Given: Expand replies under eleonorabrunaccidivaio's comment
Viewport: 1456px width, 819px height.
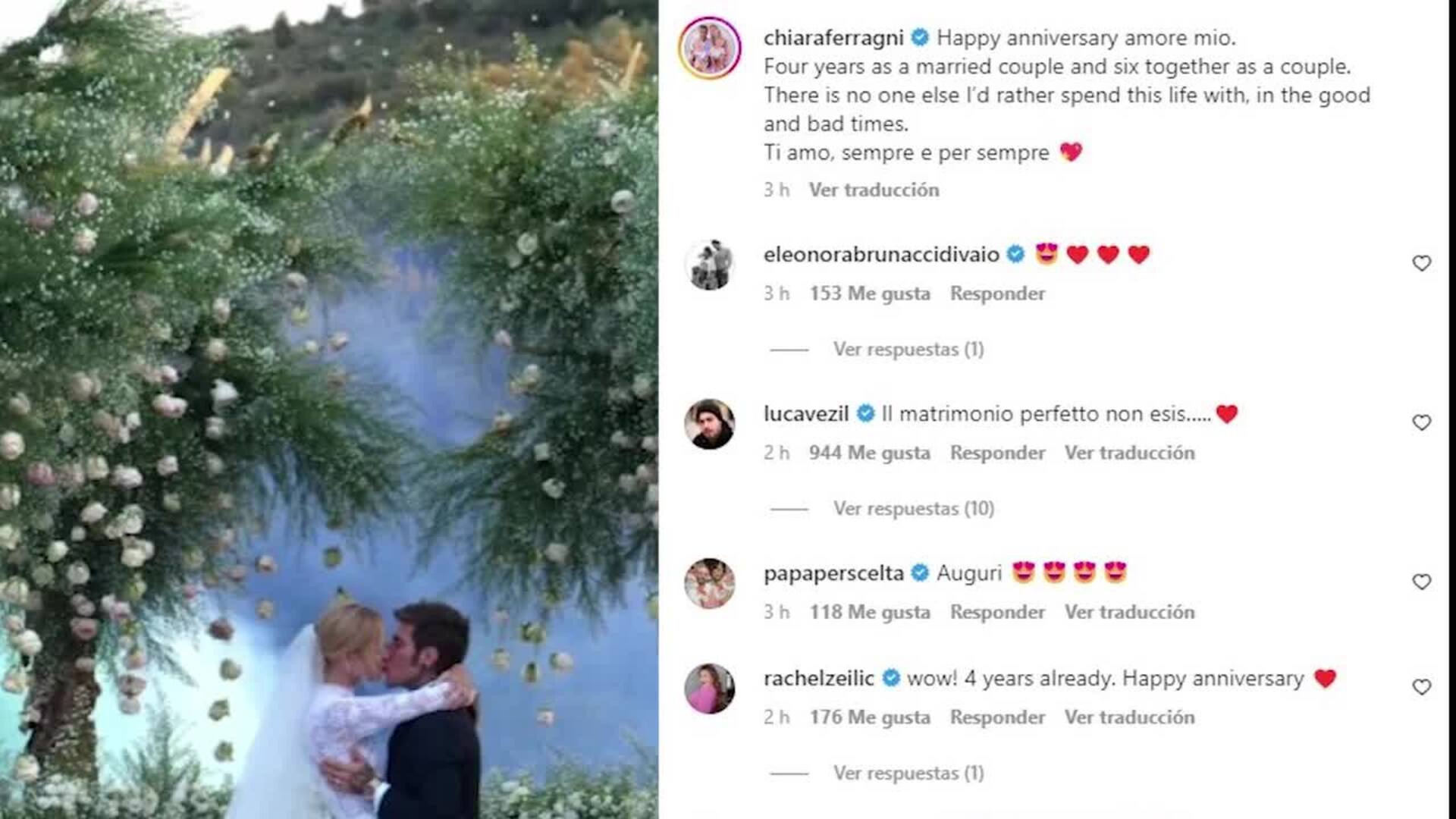Looking at the screenshot, I should point(908,349).
